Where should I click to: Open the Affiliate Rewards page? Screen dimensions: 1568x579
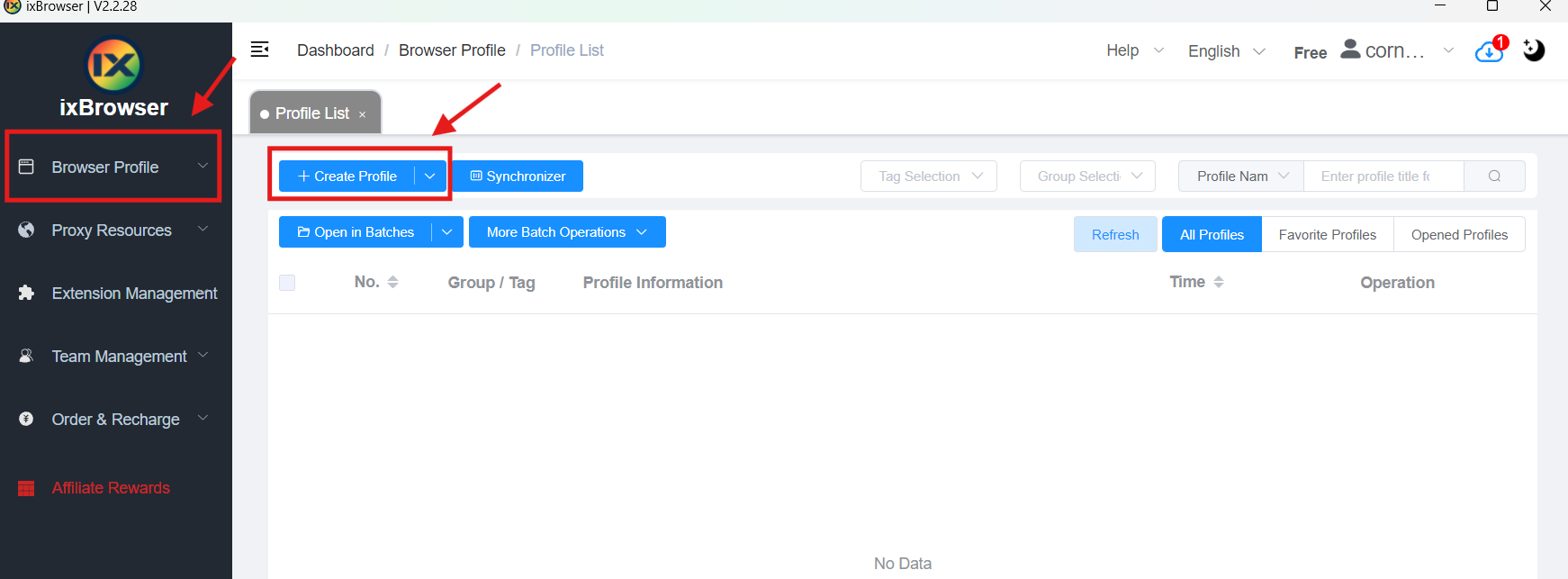pyautogui.click(x=110, y=488)
